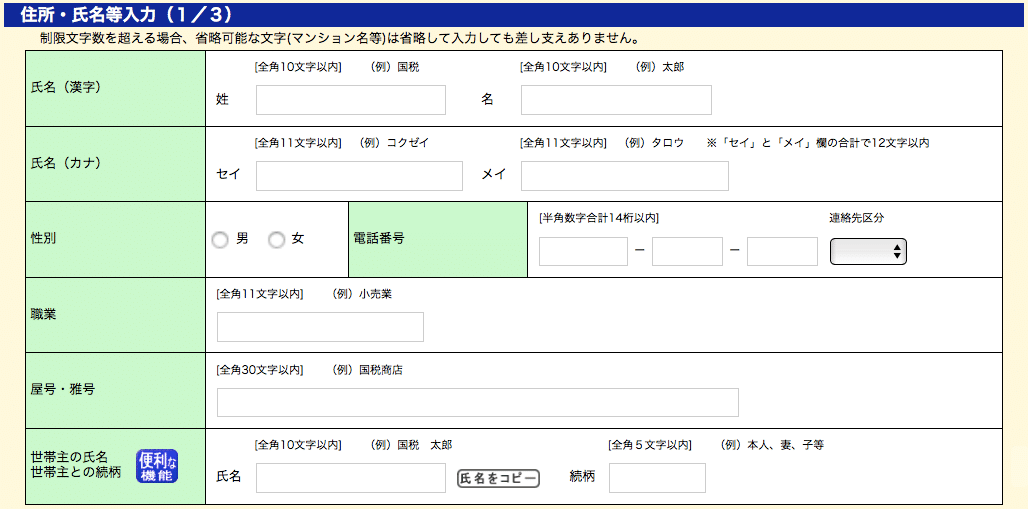Click the [半角数字合計14桁以内] hint text
This screenshot has width=1028, height=509.
(599, 218)
